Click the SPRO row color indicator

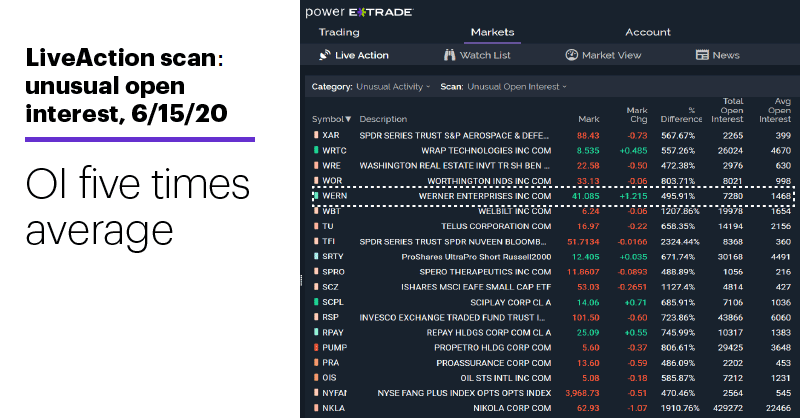click(316, 272)
